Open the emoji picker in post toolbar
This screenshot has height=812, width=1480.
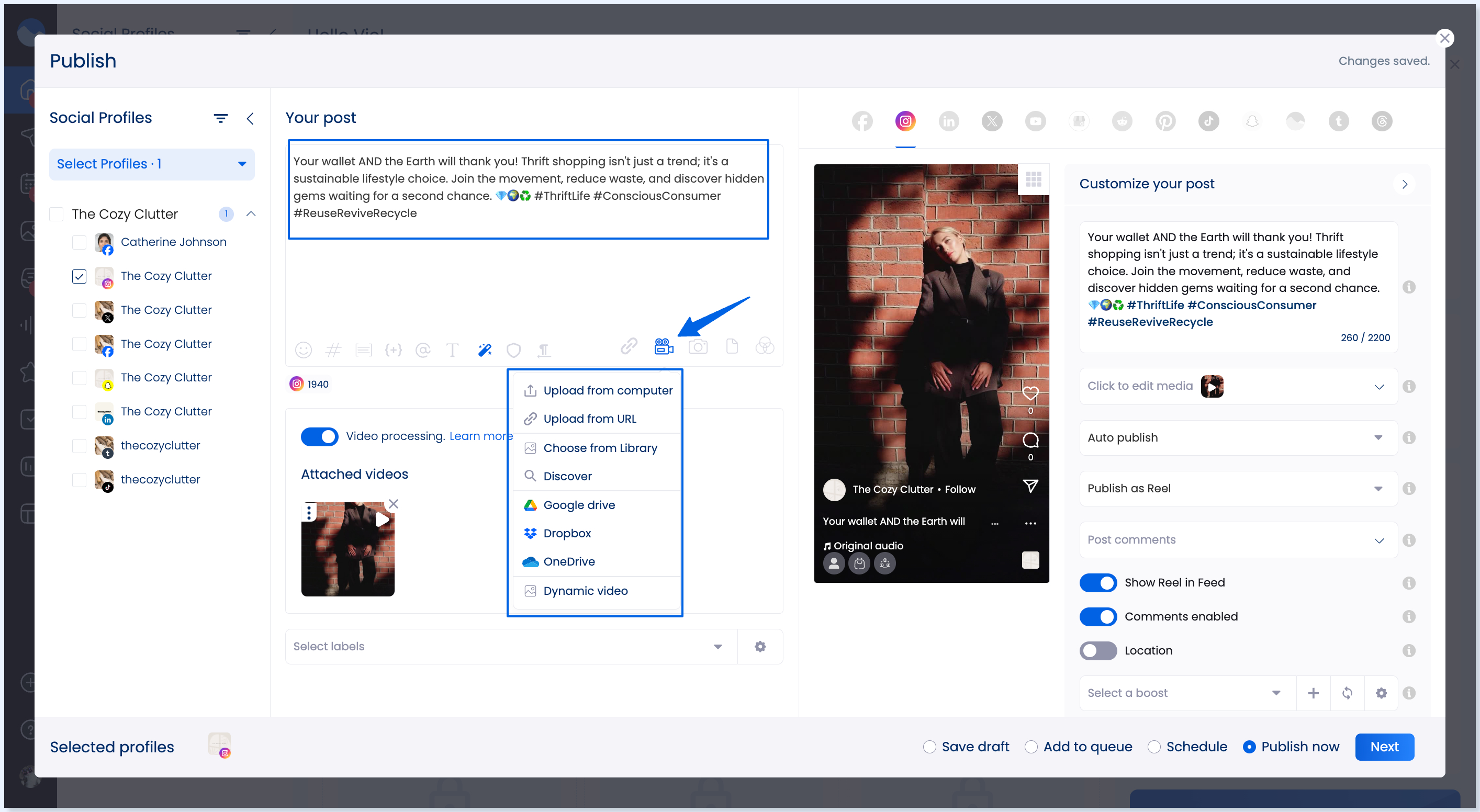(303, 349)
